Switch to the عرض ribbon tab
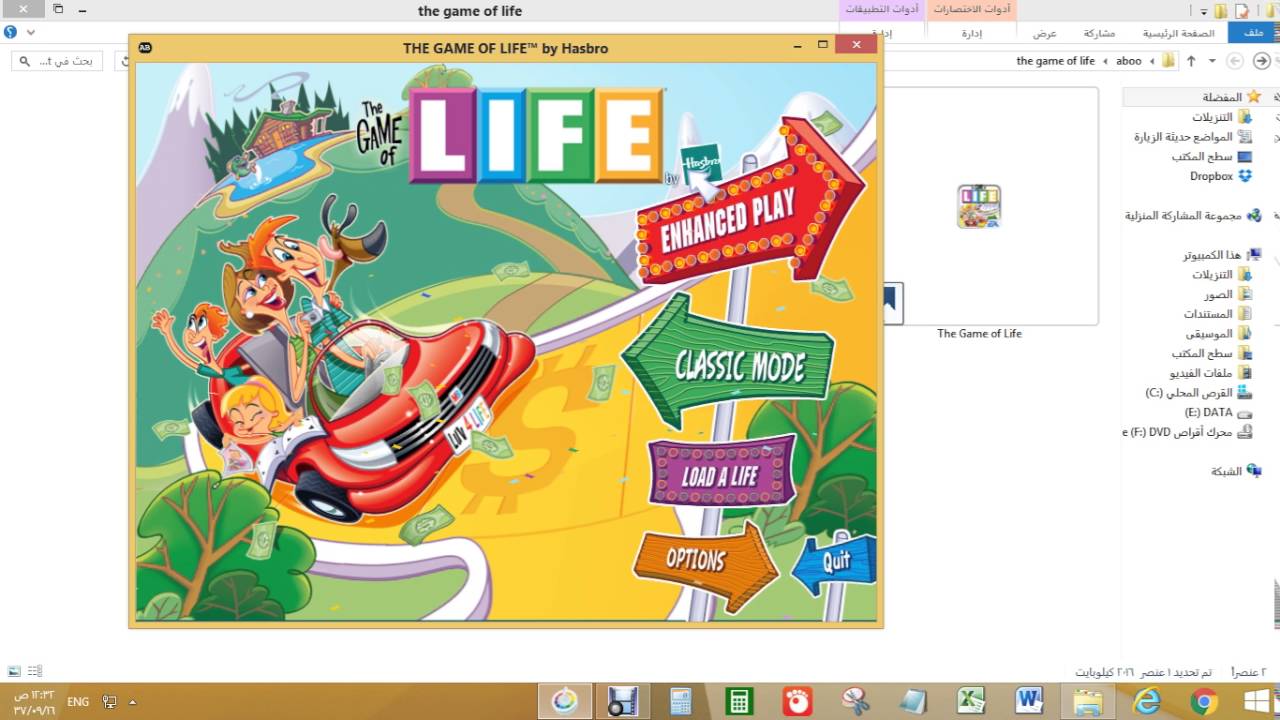 [x=1044, y=33]
